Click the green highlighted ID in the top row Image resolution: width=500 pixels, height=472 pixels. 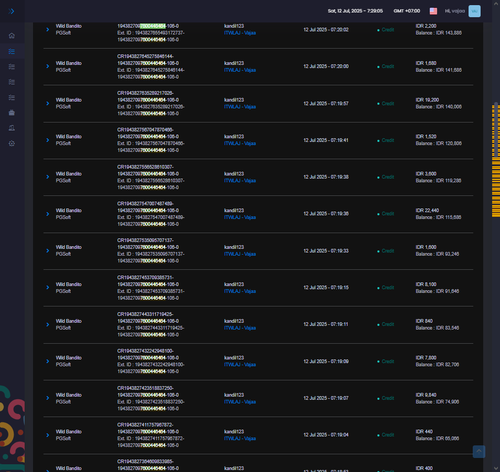tap(153, 26)
